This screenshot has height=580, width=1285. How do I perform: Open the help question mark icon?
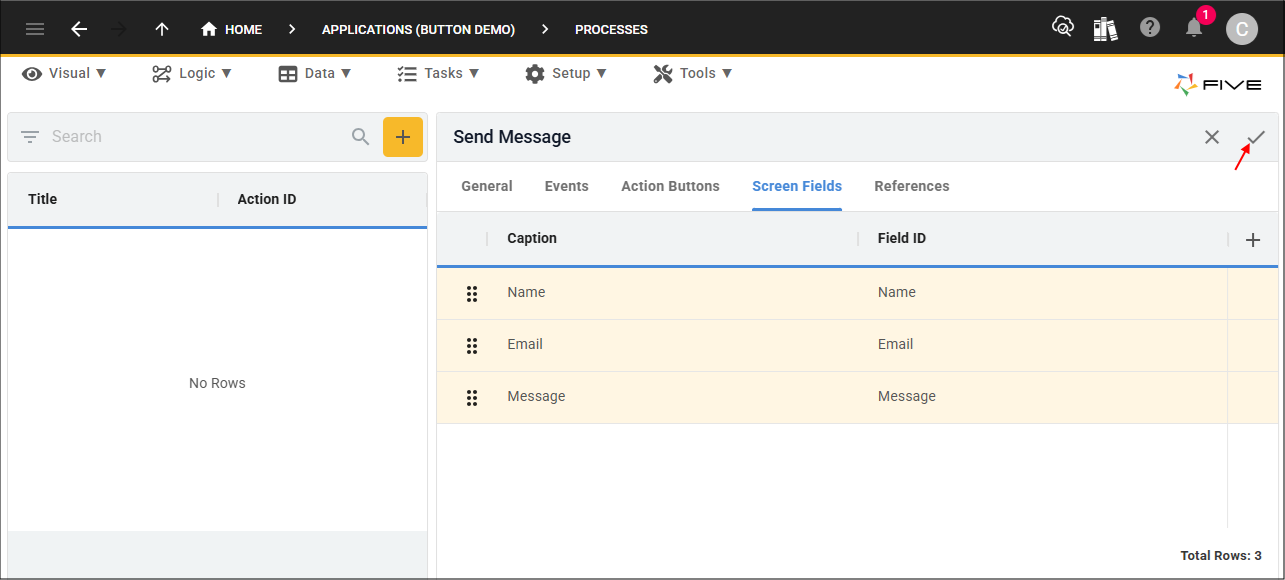click(x=1150, y=28)
